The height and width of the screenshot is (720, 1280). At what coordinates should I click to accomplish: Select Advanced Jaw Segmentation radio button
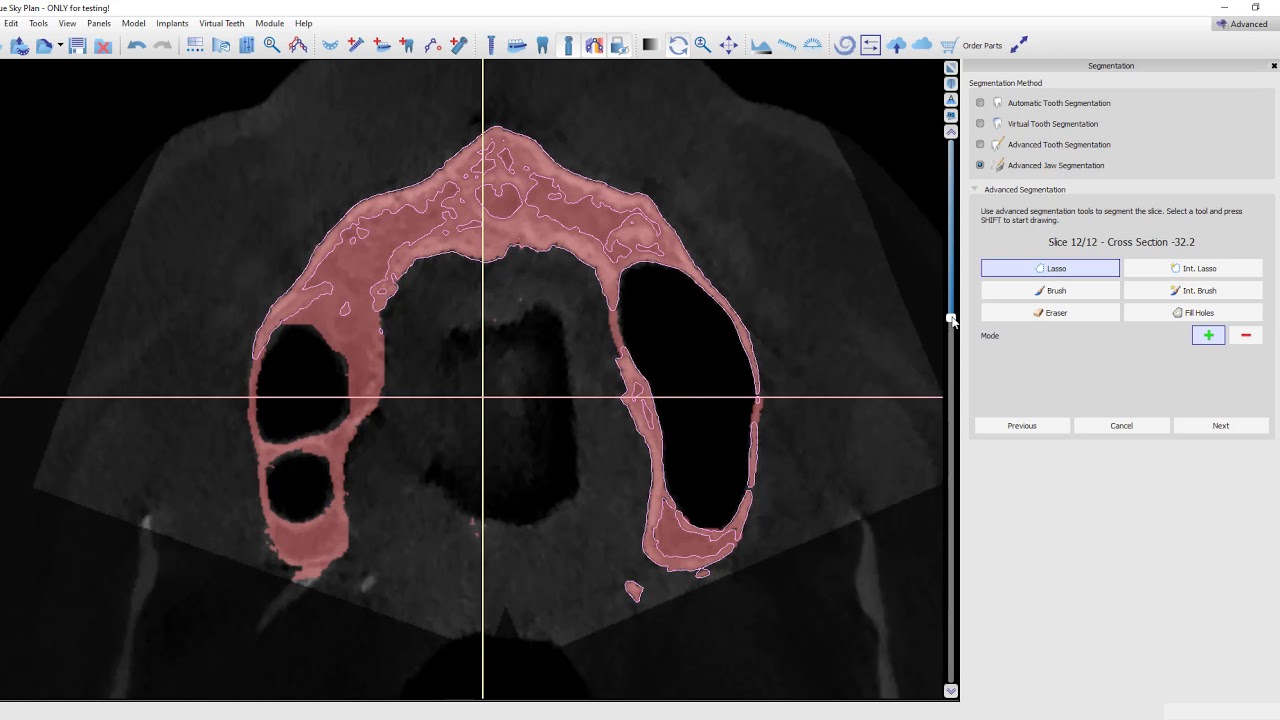coord(980,165)
